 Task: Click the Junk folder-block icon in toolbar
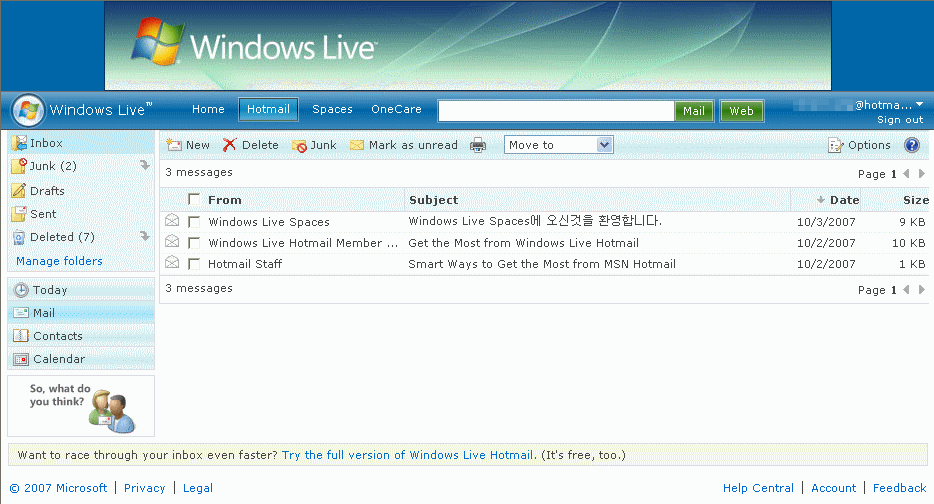coord(299,145)
